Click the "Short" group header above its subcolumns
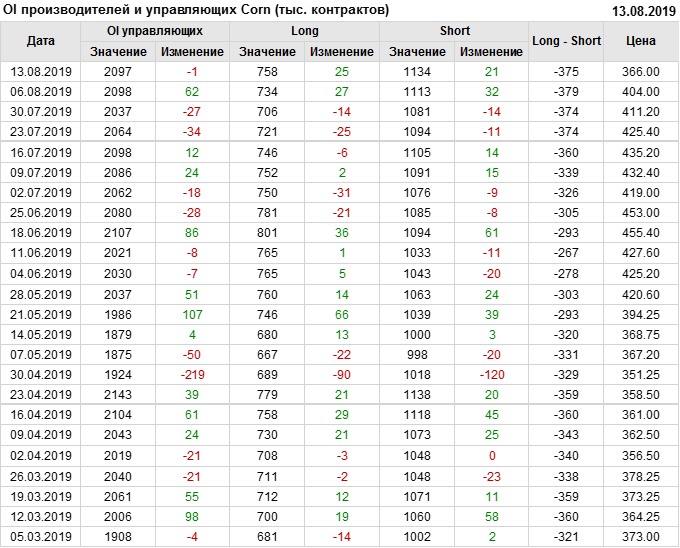This screenshot has height=548, width=680. (x=455, y=31)
